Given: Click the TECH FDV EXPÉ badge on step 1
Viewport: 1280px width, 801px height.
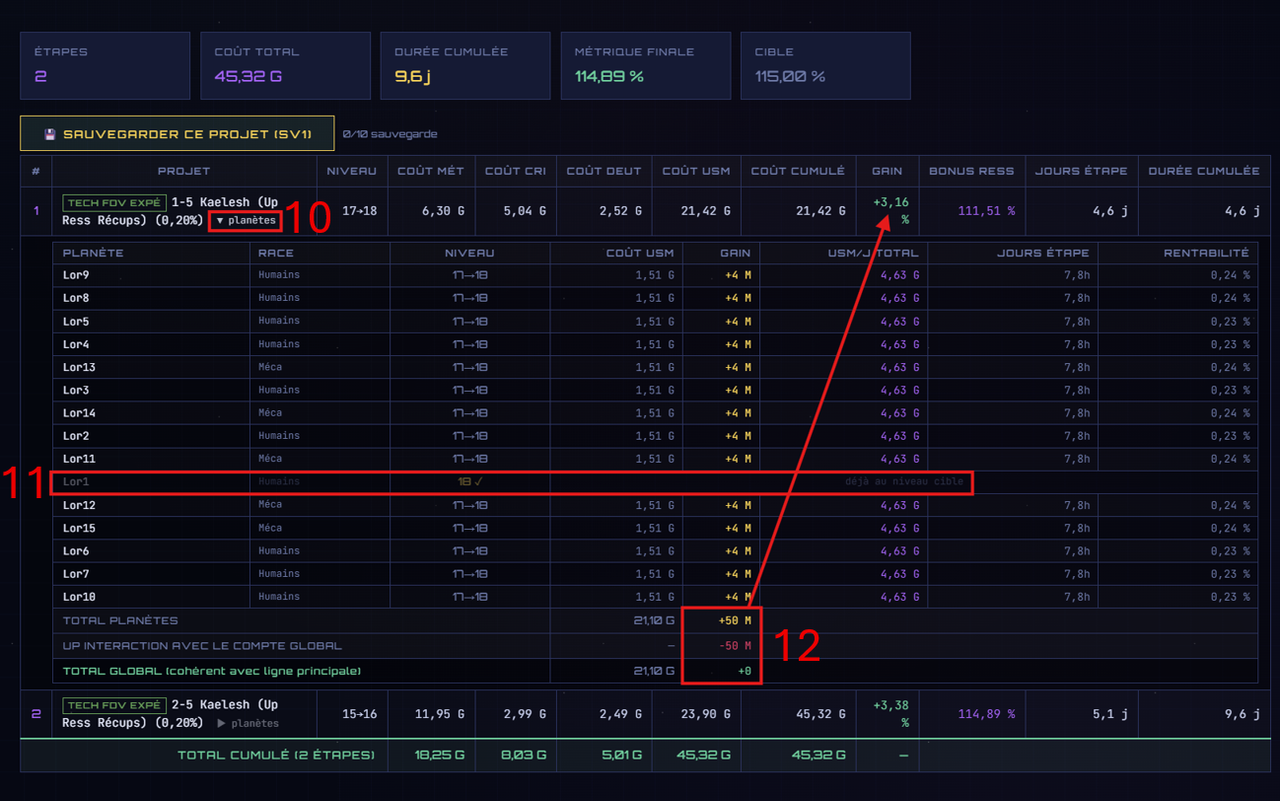Looking at the screenshot, I should coord(114,203).
